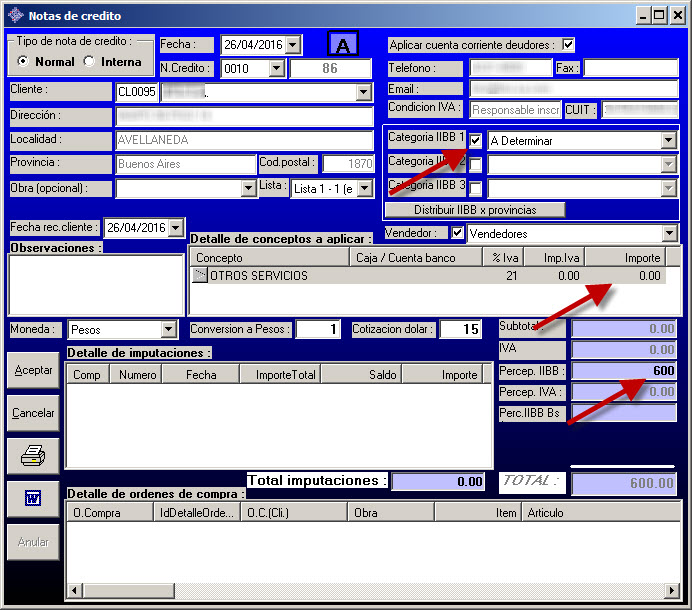Toggle Aplicar cuenta corriente deudores checkbox
The image size is (692, 610).
click(x=569, y=45)
